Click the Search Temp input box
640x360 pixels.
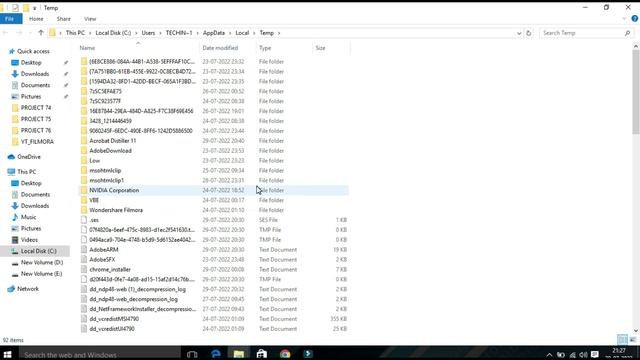click(x=582, y=33)
